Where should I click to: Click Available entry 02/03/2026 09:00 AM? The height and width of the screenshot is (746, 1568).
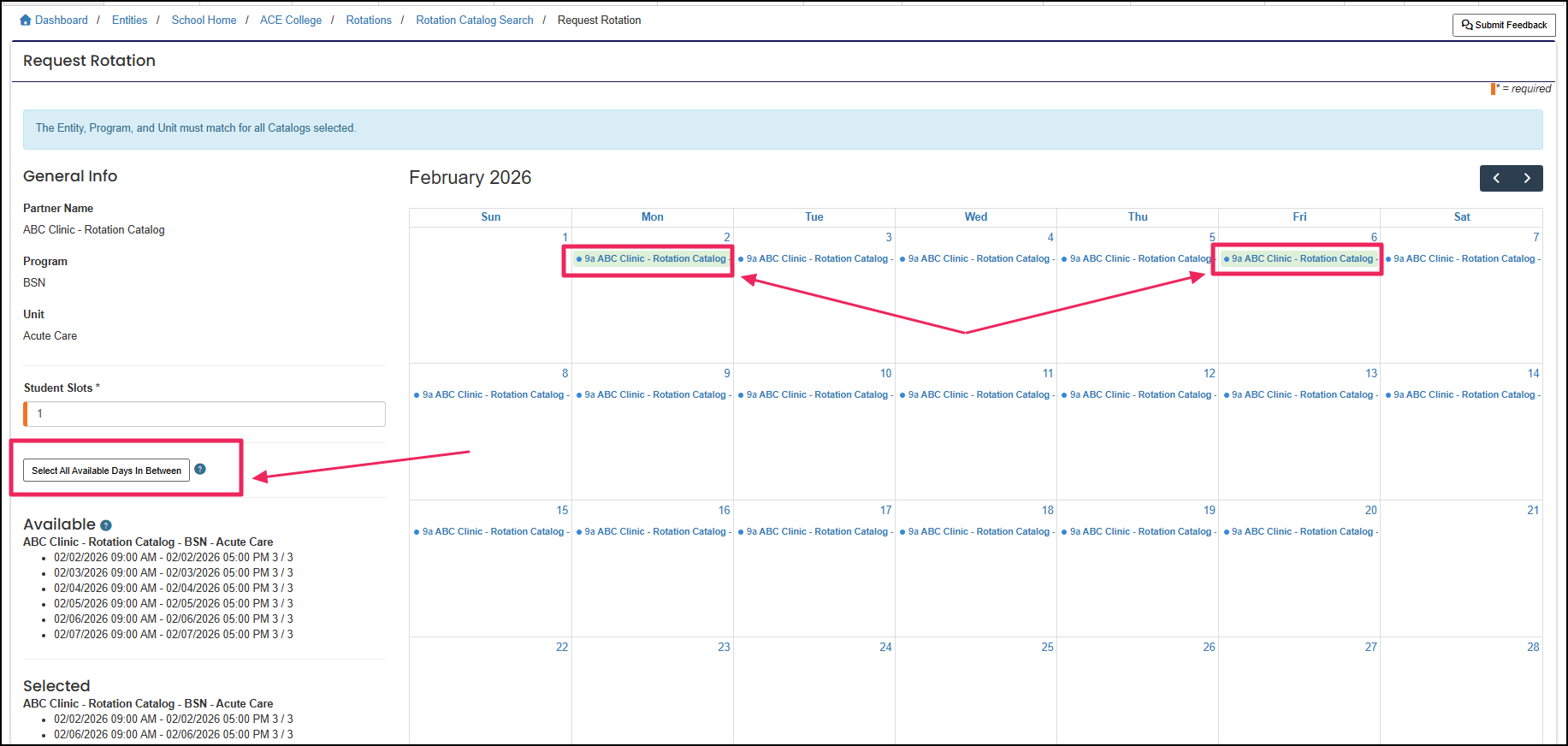tap(174, 572)
